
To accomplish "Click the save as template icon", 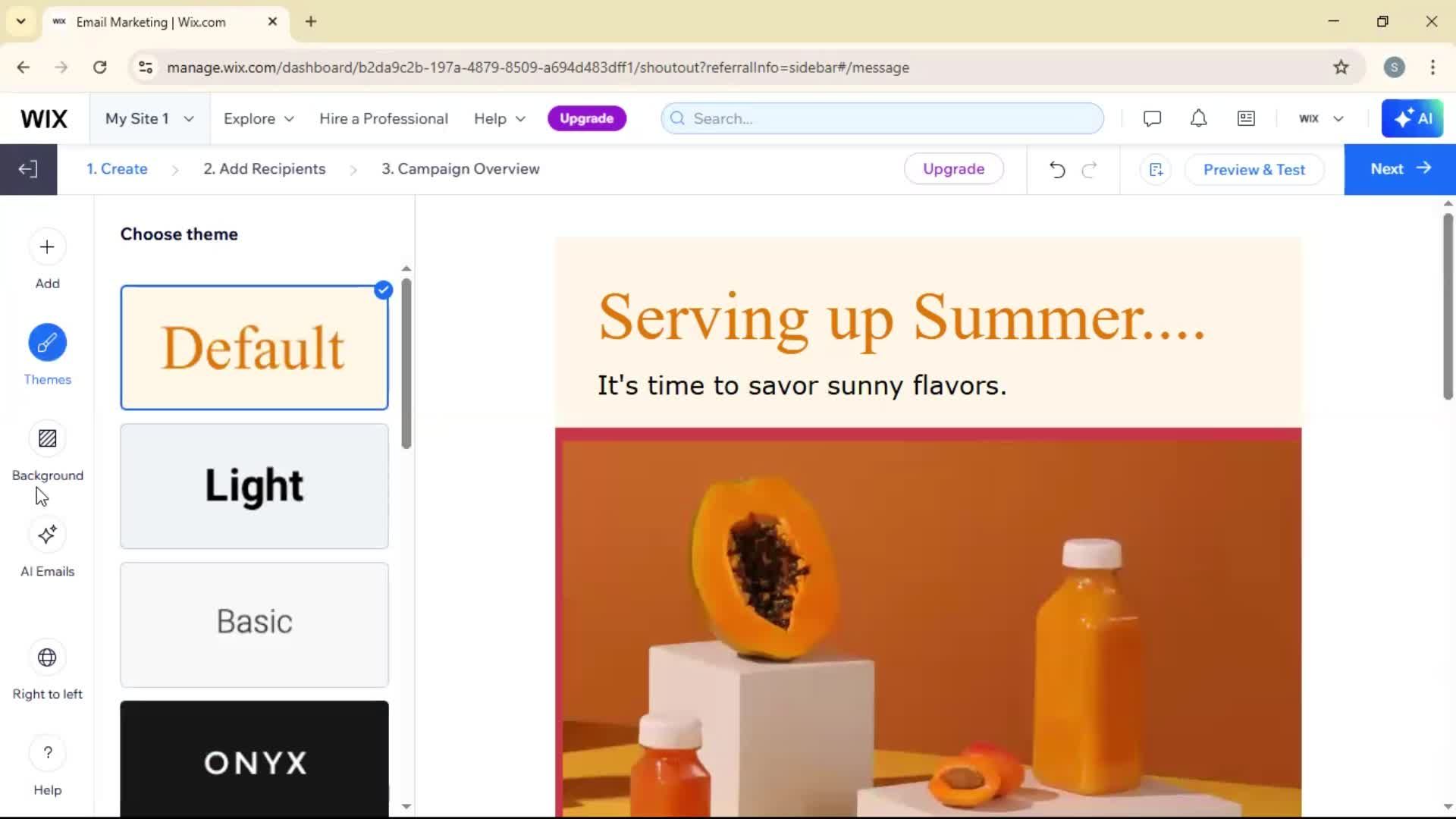I will click(x=1156, y=169).
